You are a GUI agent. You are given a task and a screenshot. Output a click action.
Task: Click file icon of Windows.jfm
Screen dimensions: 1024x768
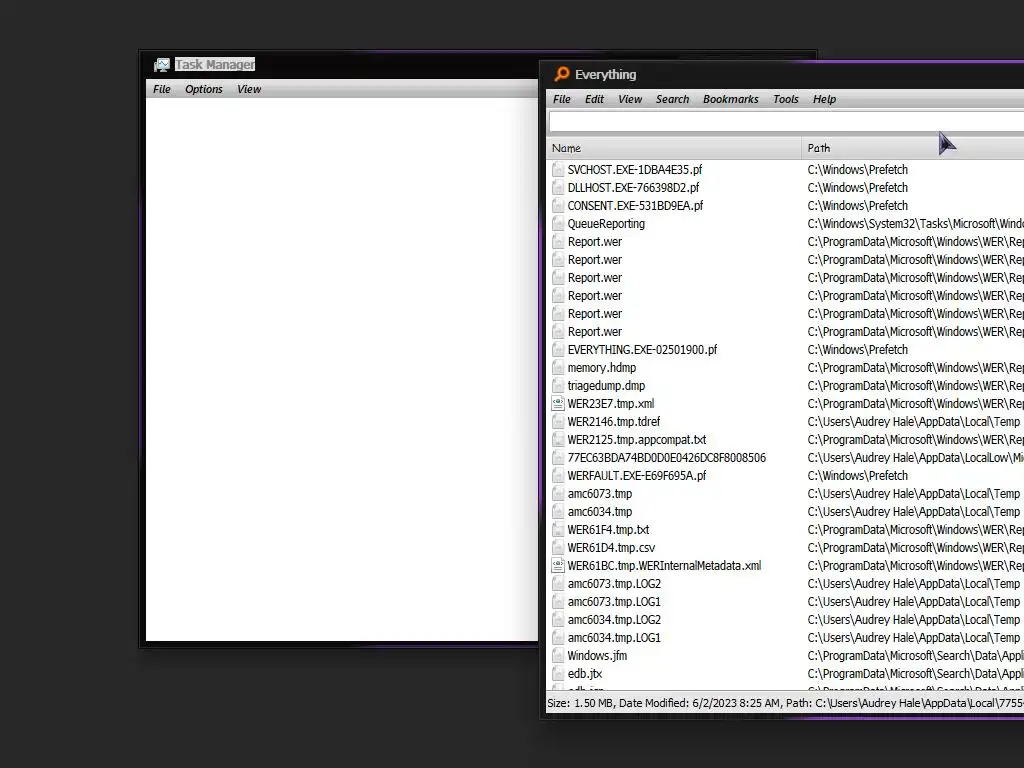point(558,656)
